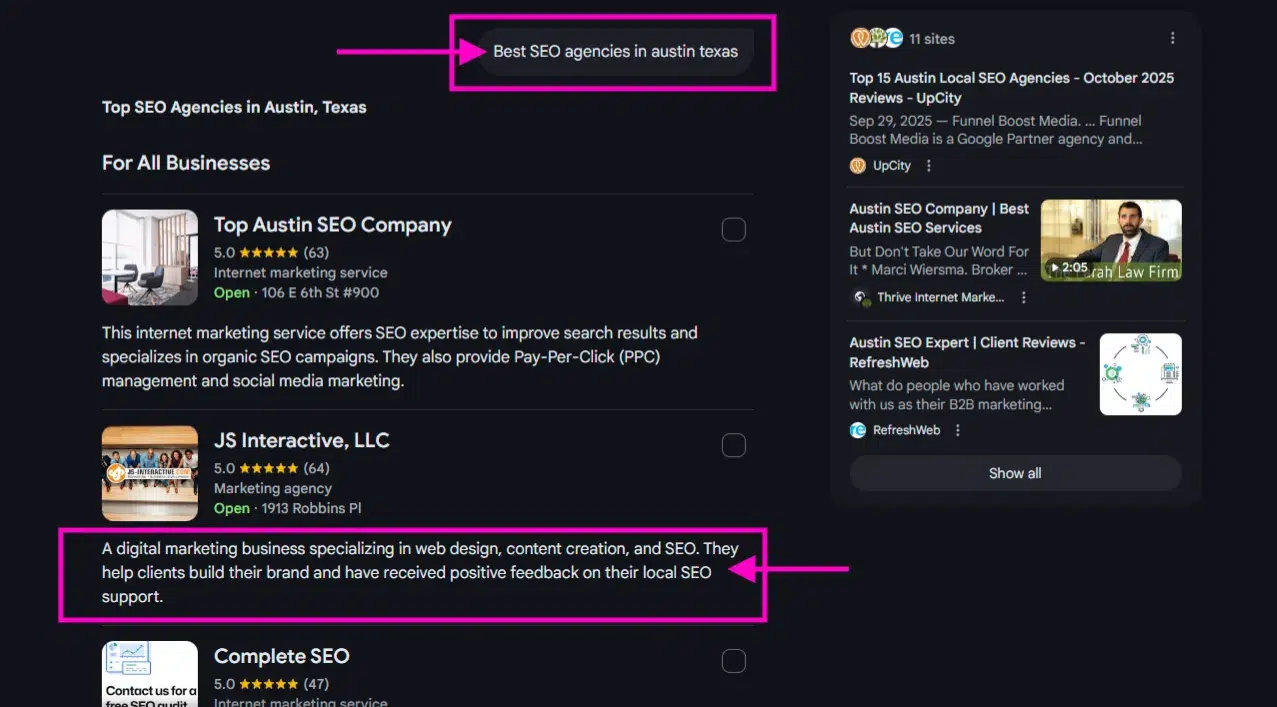Tick the checkbox for Top Austin SEO Company
Screen dimensions: 1277x707
tap(733, 230)
